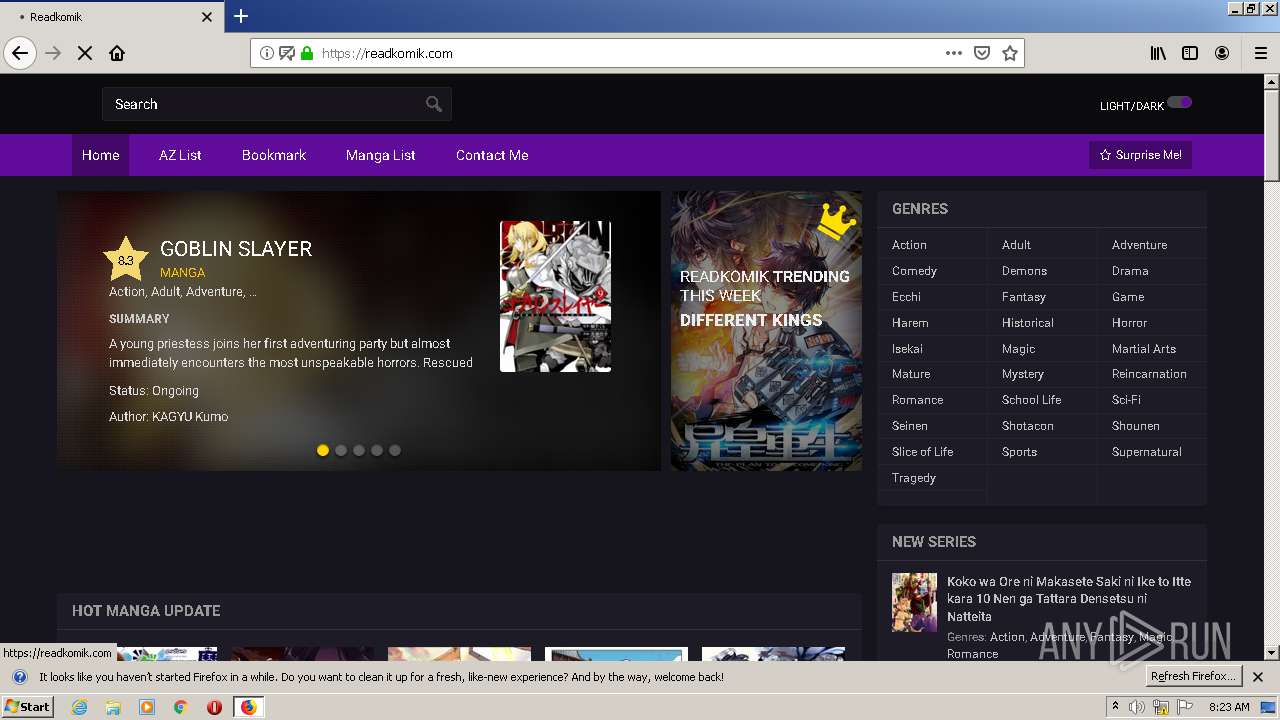The image size is (1280, 720).
Task: Open the Opera taskbar icon
Action: (214, 707)
